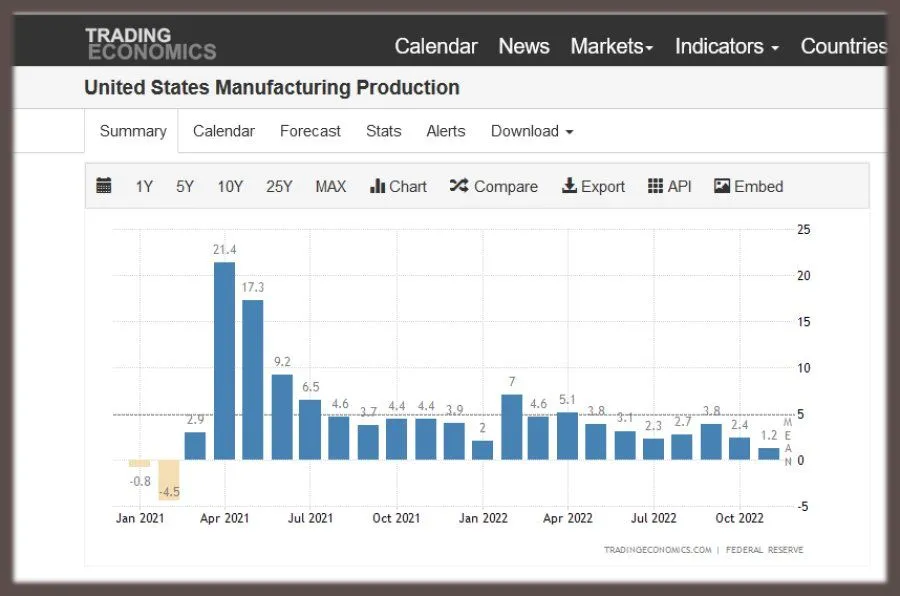Image resolution: width=900 pixels, height=596 pixels.
Task: Click the TRADINGECONOMICS.COM source link
Action: [x=657, y=550]
